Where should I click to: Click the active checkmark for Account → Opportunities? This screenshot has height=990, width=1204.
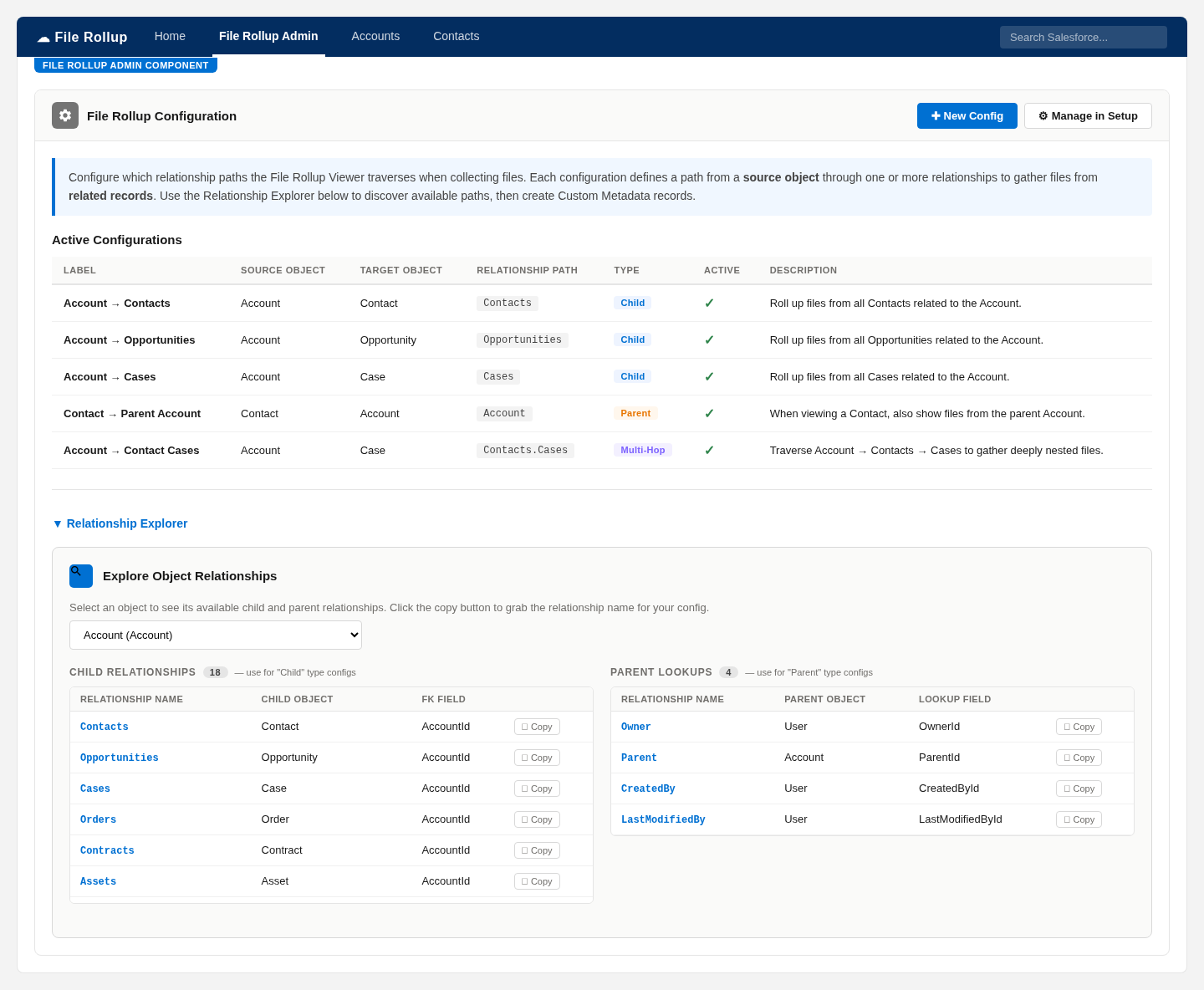pos(709,340)
